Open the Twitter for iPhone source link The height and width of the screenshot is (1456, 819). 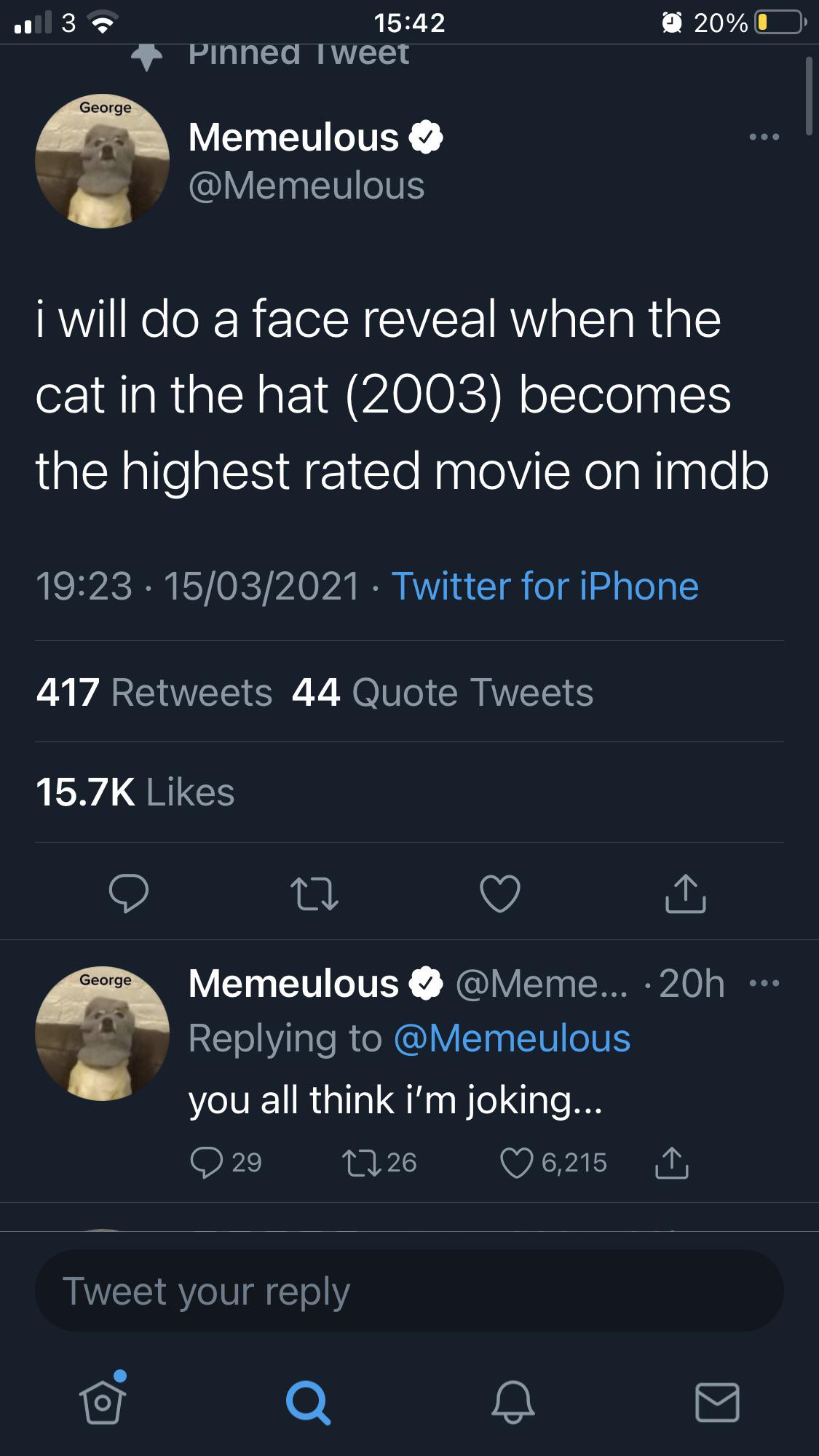545,586
